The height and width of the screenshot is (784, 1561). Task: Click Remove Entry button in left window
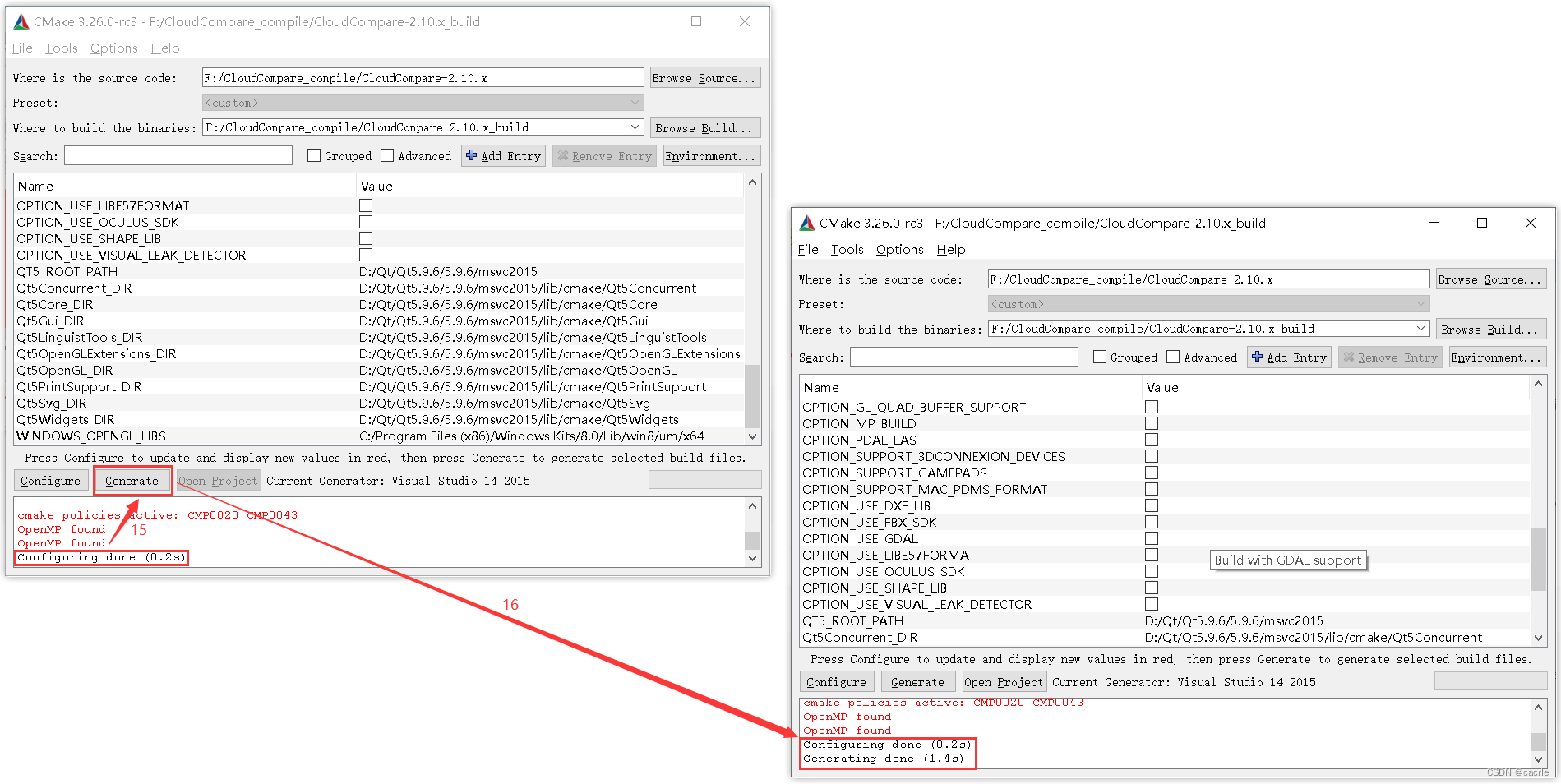click(x=604, y=156)
